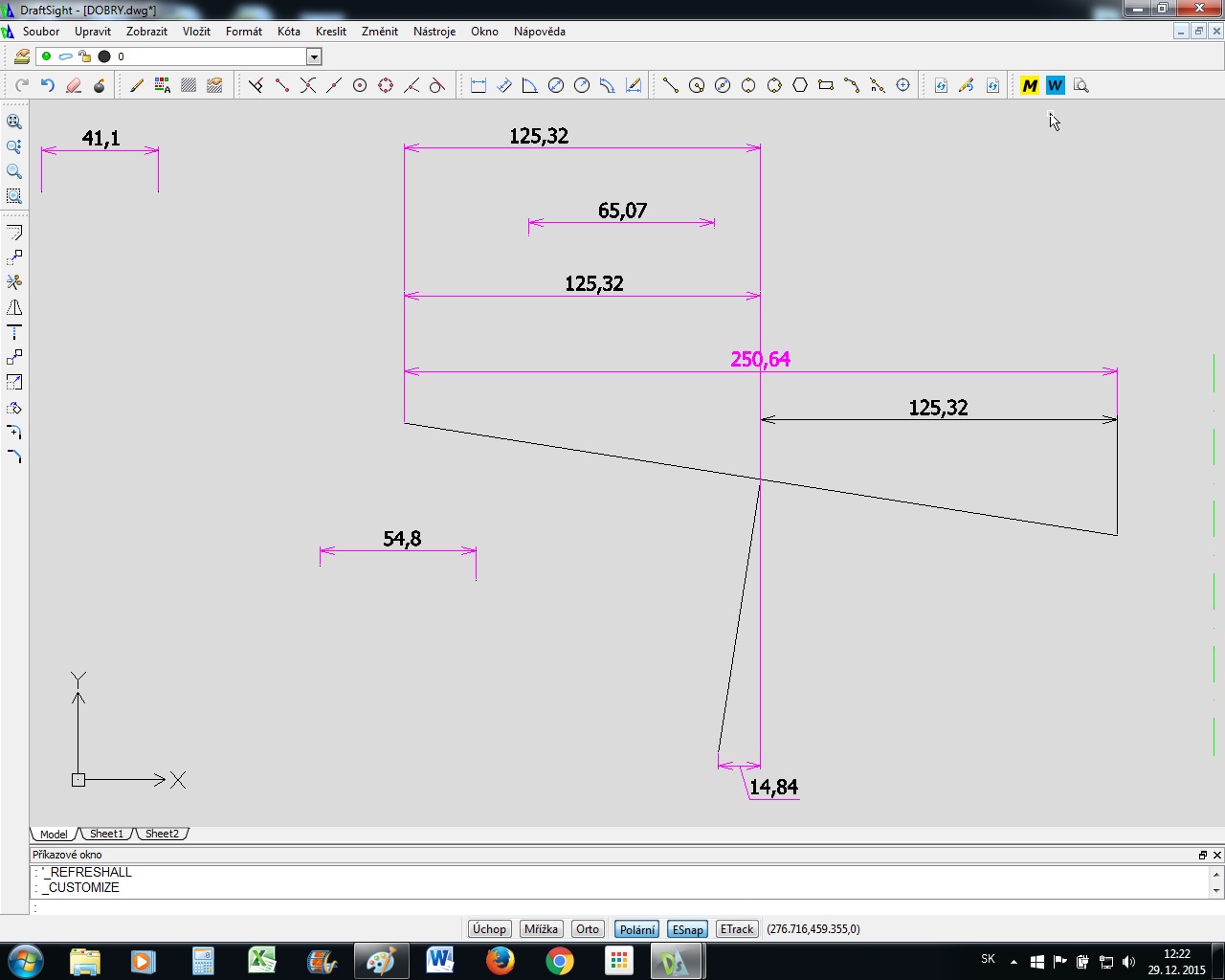The image size is (1225, 980).
Task: Click the command line input field
Action: (612, 906)
